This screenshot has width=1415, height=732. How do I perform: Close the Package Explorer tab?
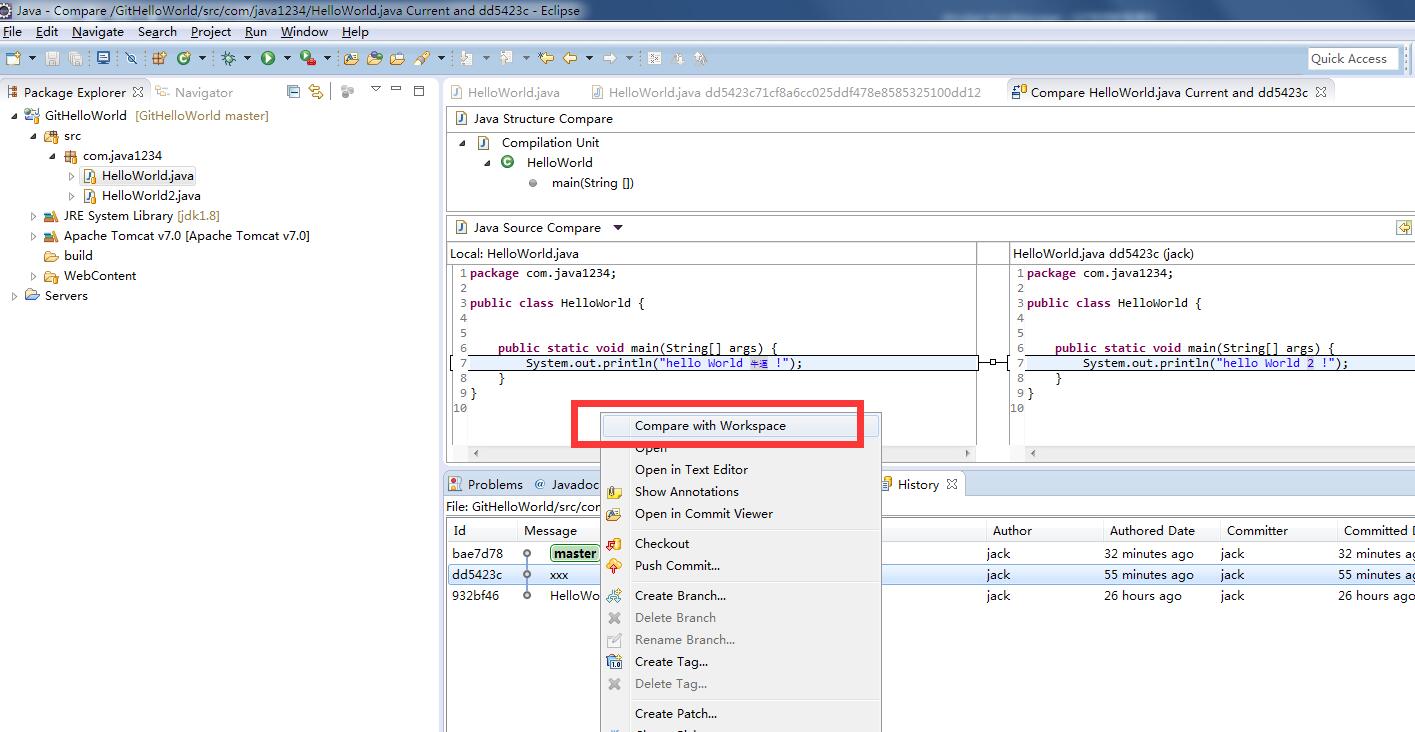point(138,92)
